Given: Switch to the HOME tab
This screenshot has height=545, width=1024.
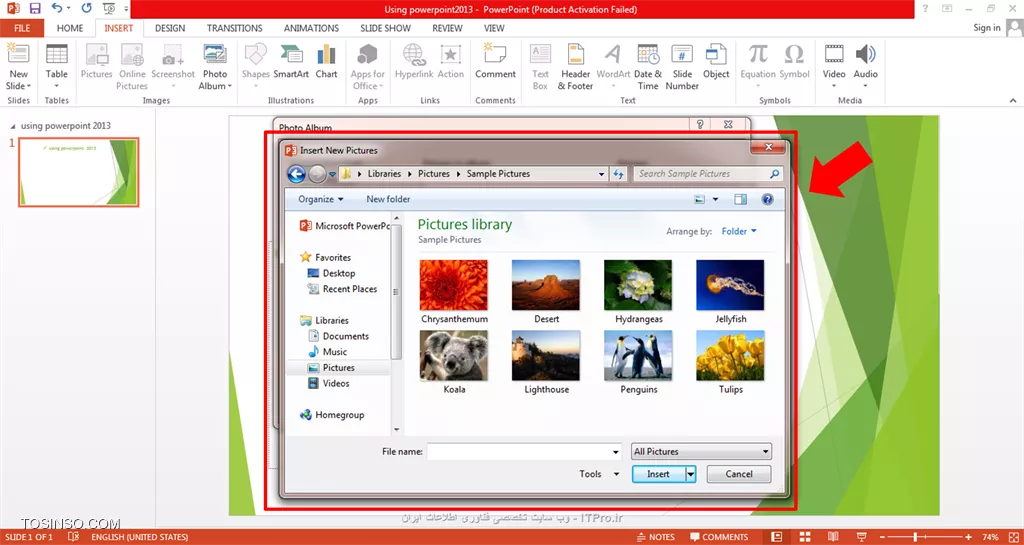Looking at the screenshot, I should coord(70,28).
